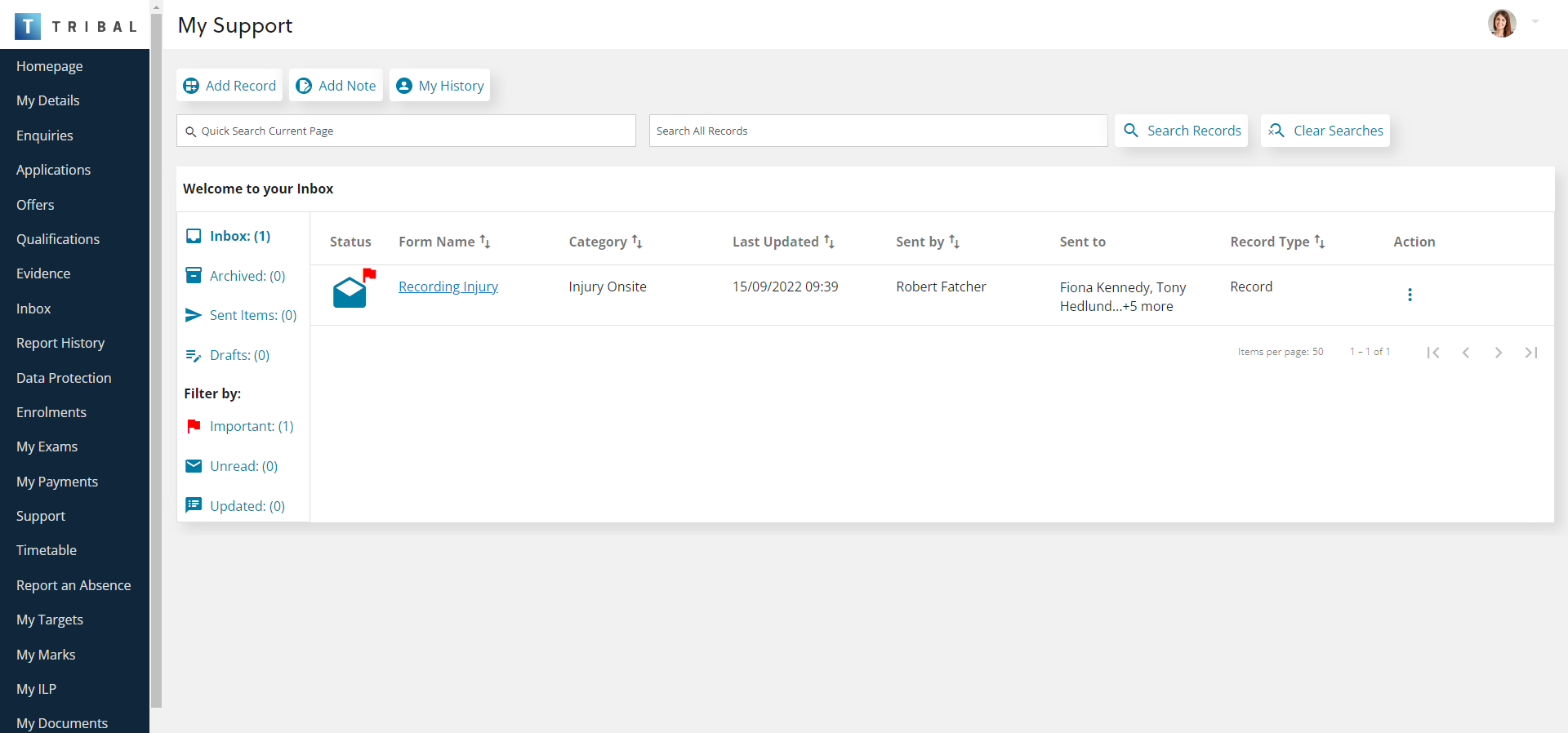The height and width of the screenshot is (733, 1568).
Task: Select the Inbox (1) folder
Action: pos(228,236)
